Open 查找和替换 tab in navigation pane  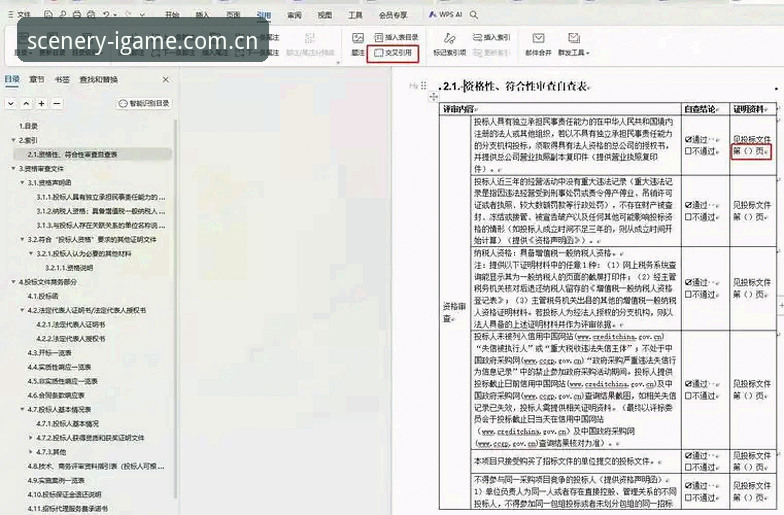[98, 80]
